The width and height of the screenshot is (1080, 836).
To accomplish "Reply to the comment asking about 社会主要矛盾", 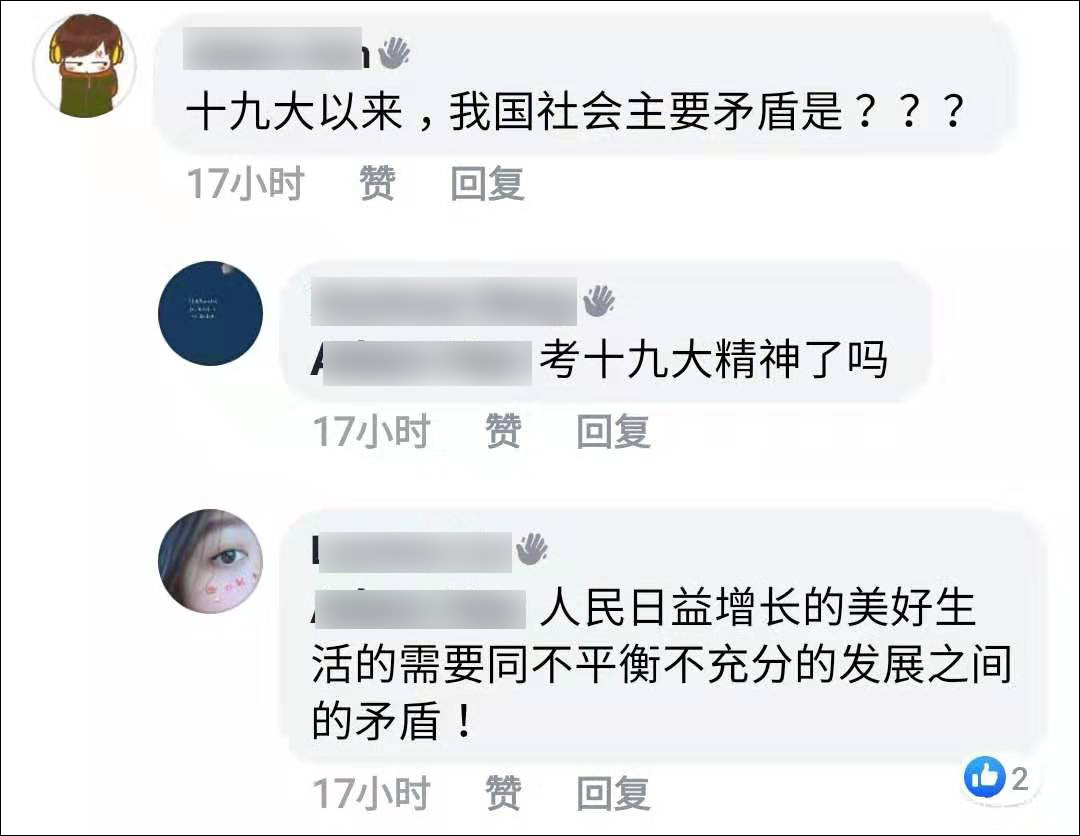I will pyautogui.click(x=488, y=183).
